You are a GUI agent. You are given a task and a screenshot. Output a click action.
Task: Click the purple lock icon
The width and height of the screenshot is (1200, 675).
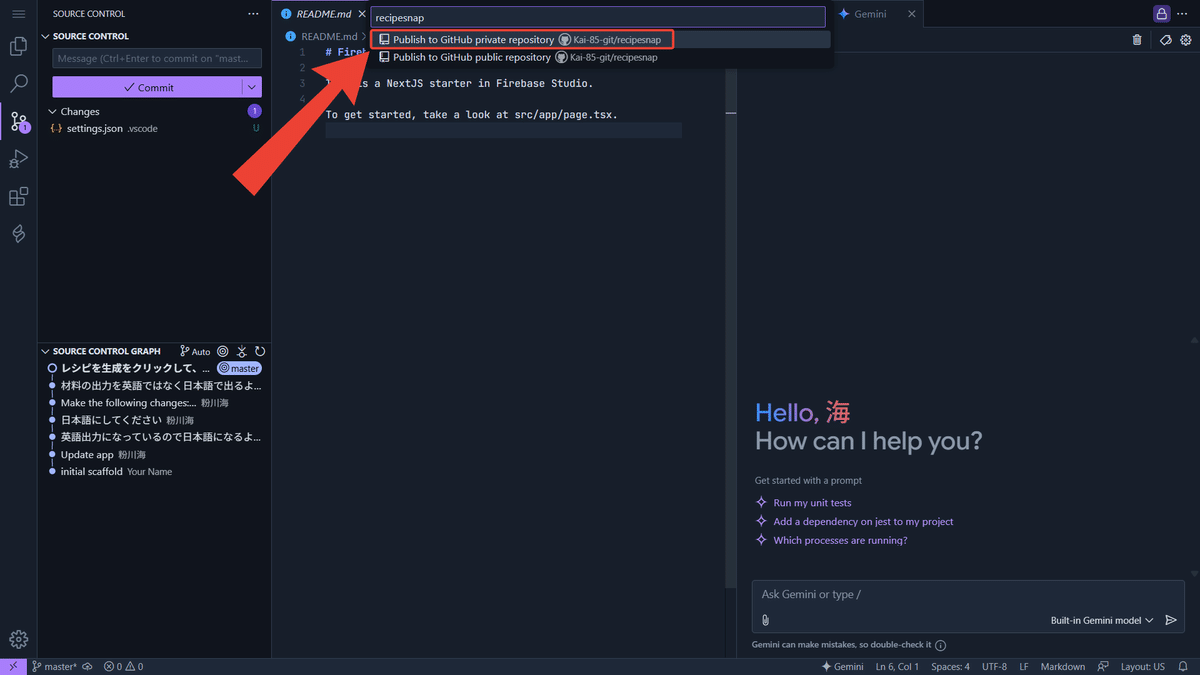(1161, 14)
